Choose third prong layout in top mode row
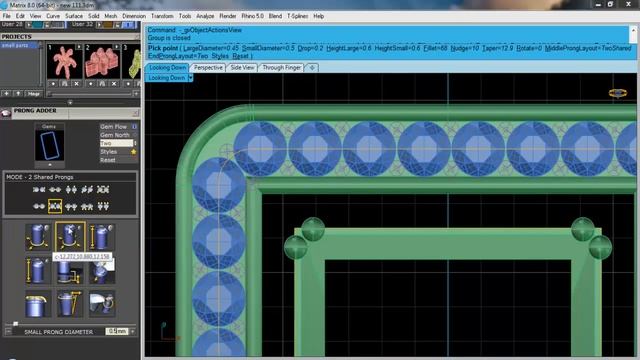The height and width of the screenshot is (360, 640). pyautogui.click(x=71, y=189)
